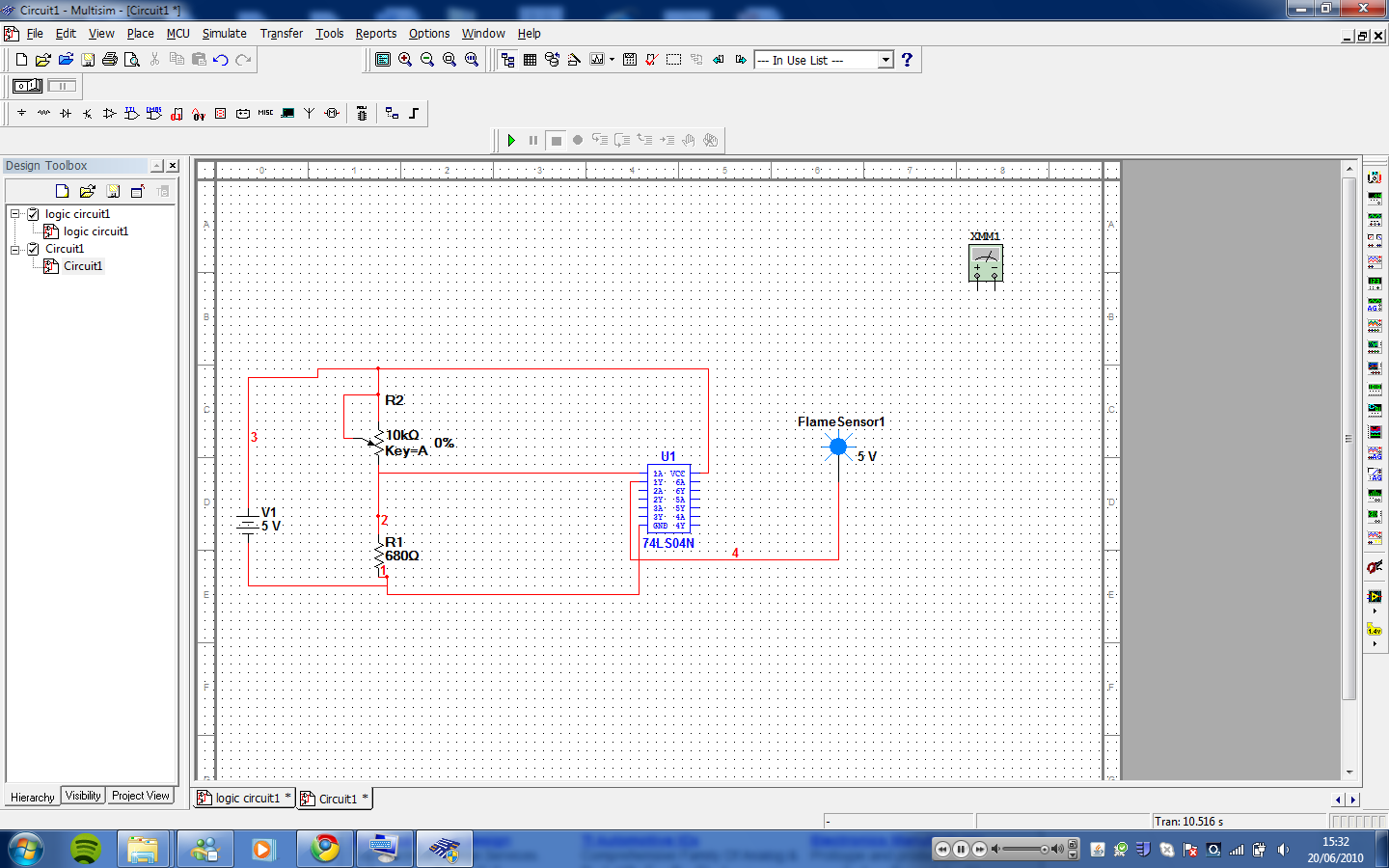The height and width of the screenshot is (868, 1389).
Task: Open the Place menu
Action: pos(141,34)
